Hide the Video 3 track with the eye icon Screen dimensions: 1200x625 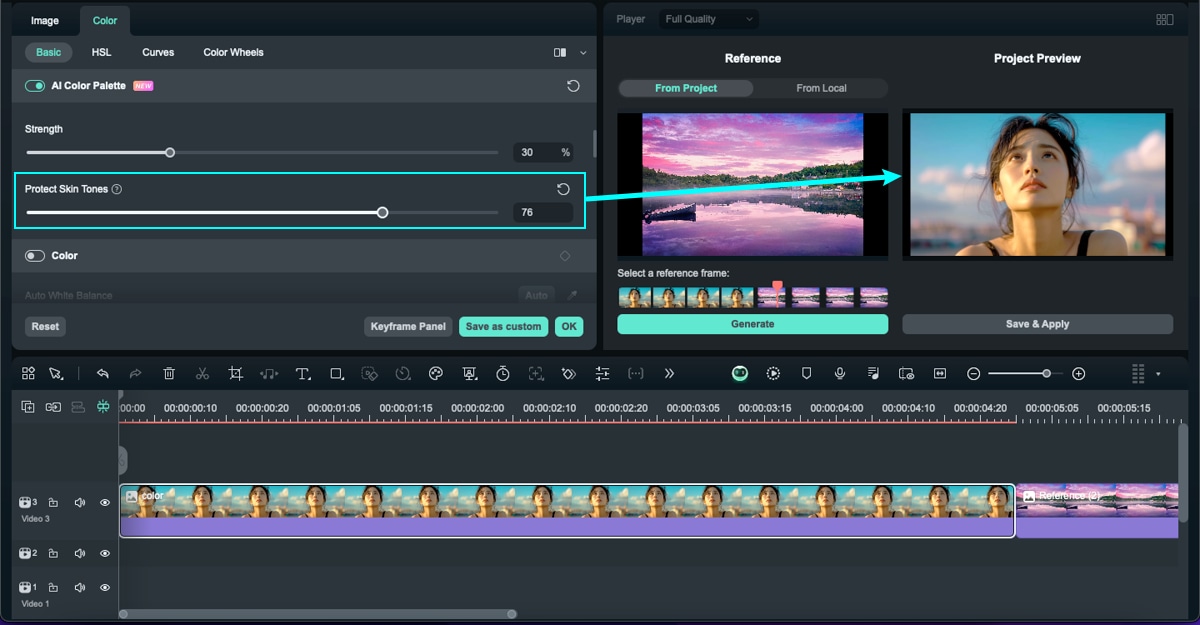[x=105, y=503]
